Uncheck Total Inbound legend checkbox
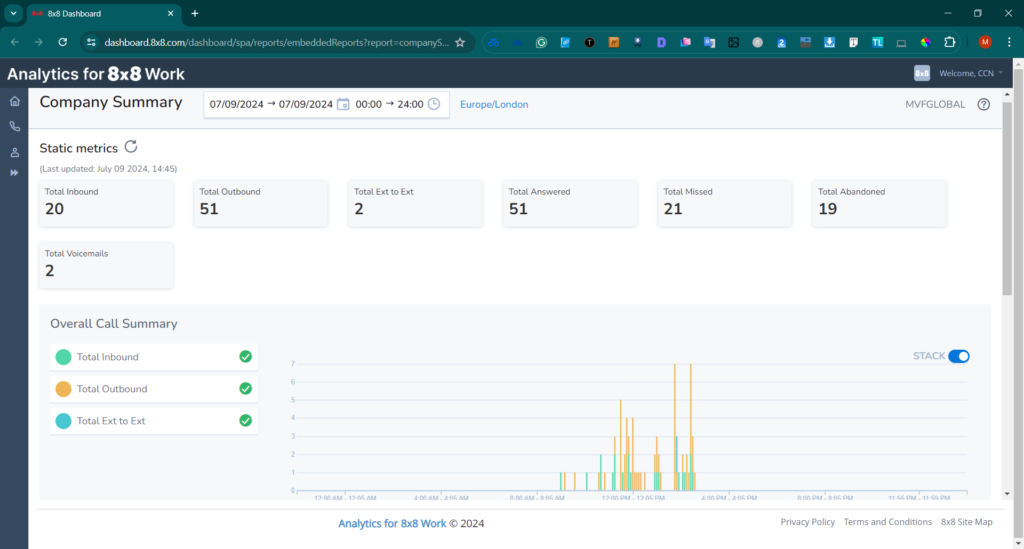This screenshot has width=1024, height=549. click(245, 357)
